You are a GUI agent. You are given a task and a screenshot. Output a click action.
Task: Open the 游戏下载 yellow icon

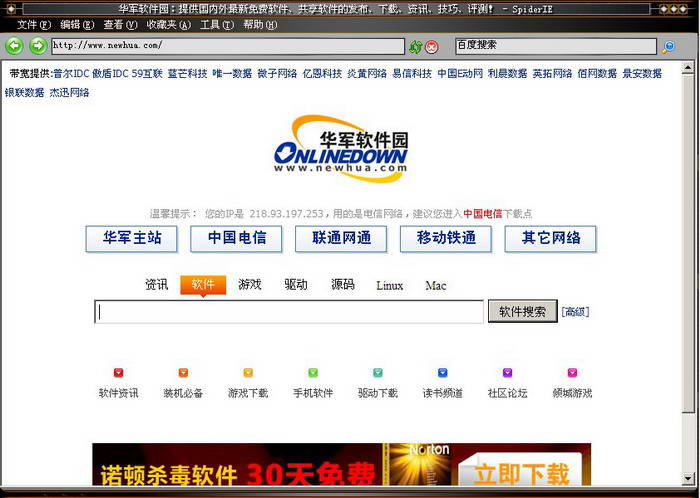(x=248, y=373)
